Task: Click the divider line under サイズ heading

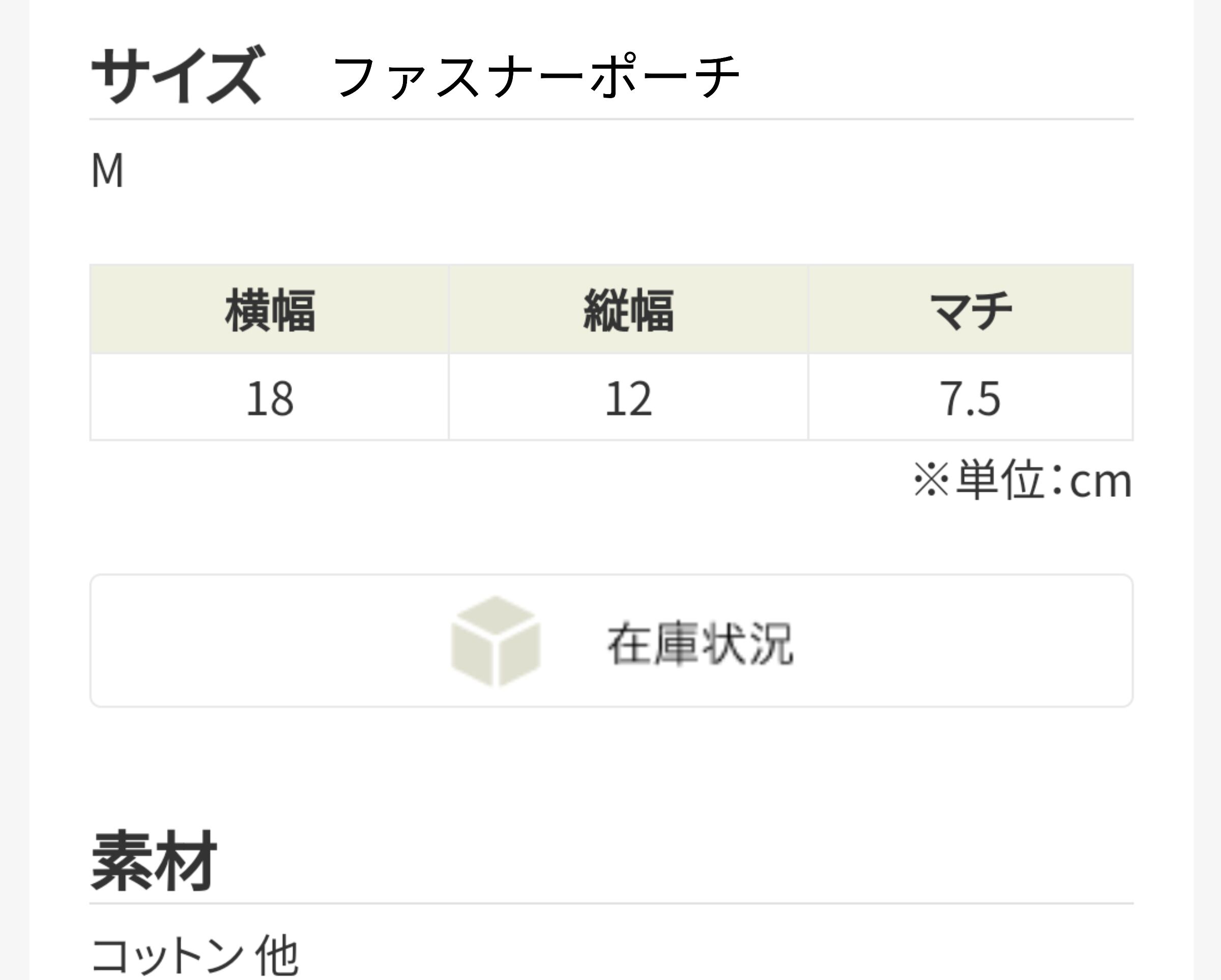Action: pyautogui.click(x=611, y=120)
